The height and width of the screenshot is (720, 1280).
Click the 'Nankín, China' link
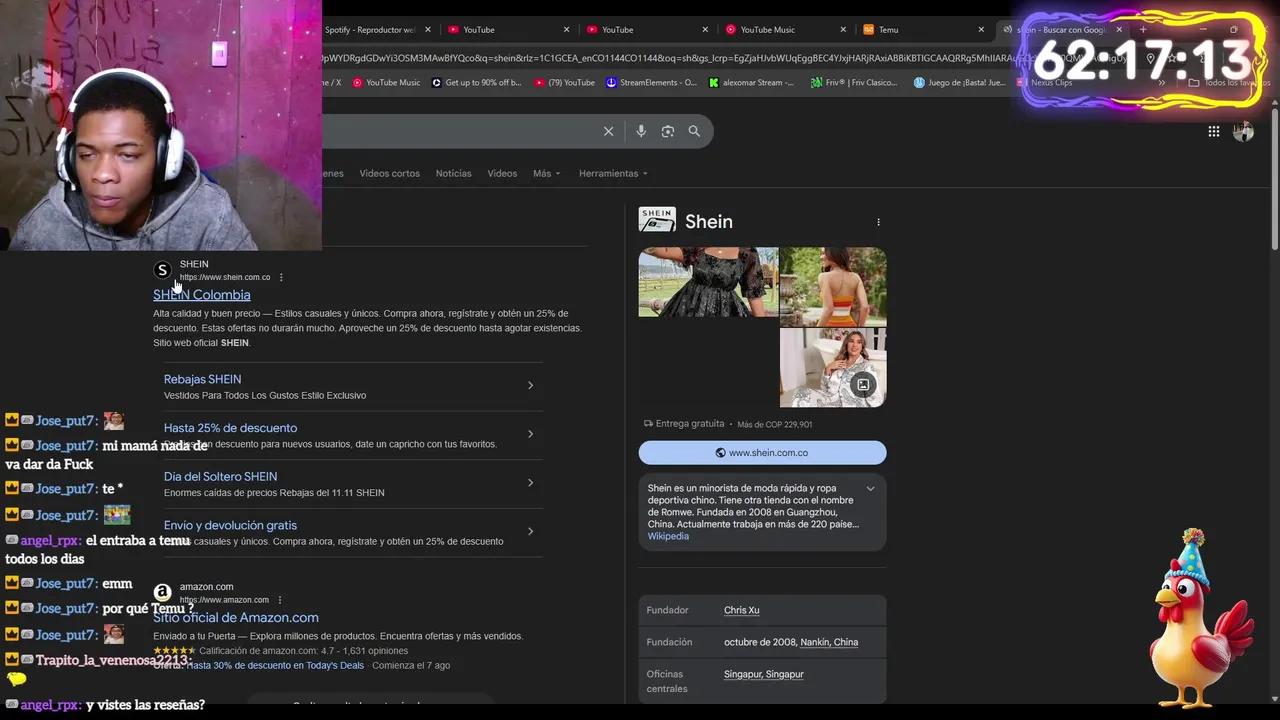pos(829,642)
